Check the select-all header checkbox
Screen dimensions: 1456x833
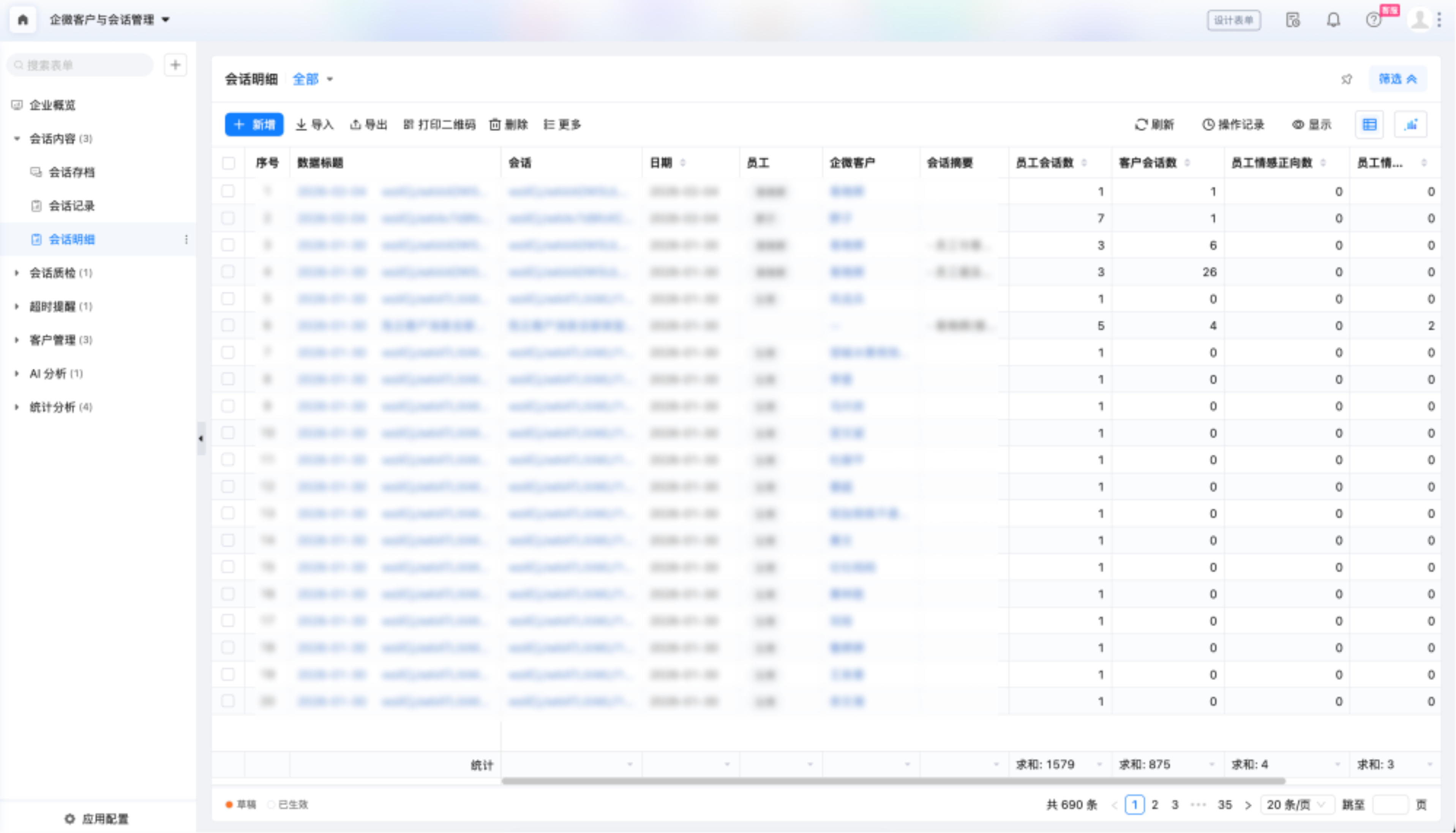tap(228, 163)
